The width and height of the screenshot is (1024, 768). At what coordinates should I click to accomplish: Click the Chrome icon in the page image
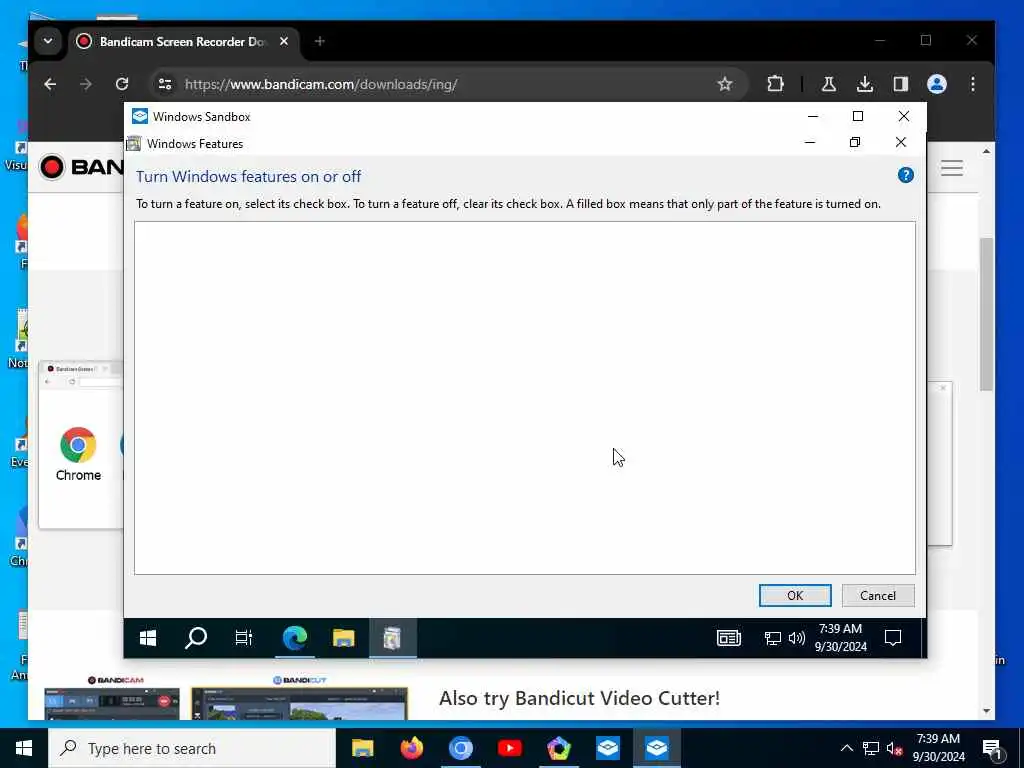[78, 445]
